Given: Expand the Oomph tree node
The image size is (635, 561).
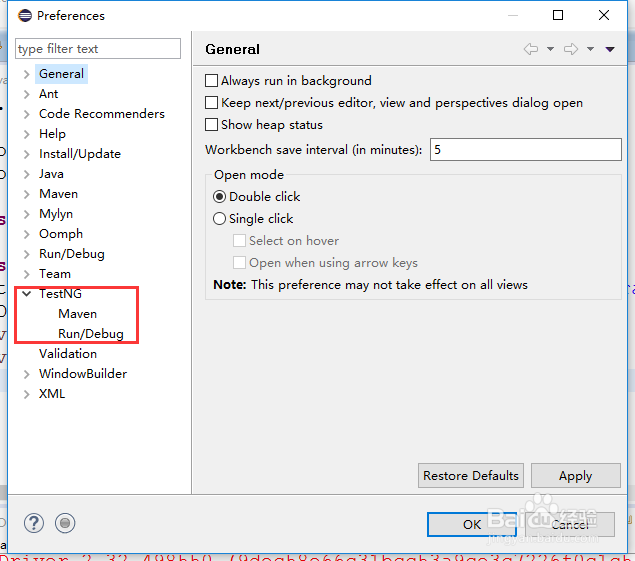Looking at the screenshot, I should pos(27,234).
